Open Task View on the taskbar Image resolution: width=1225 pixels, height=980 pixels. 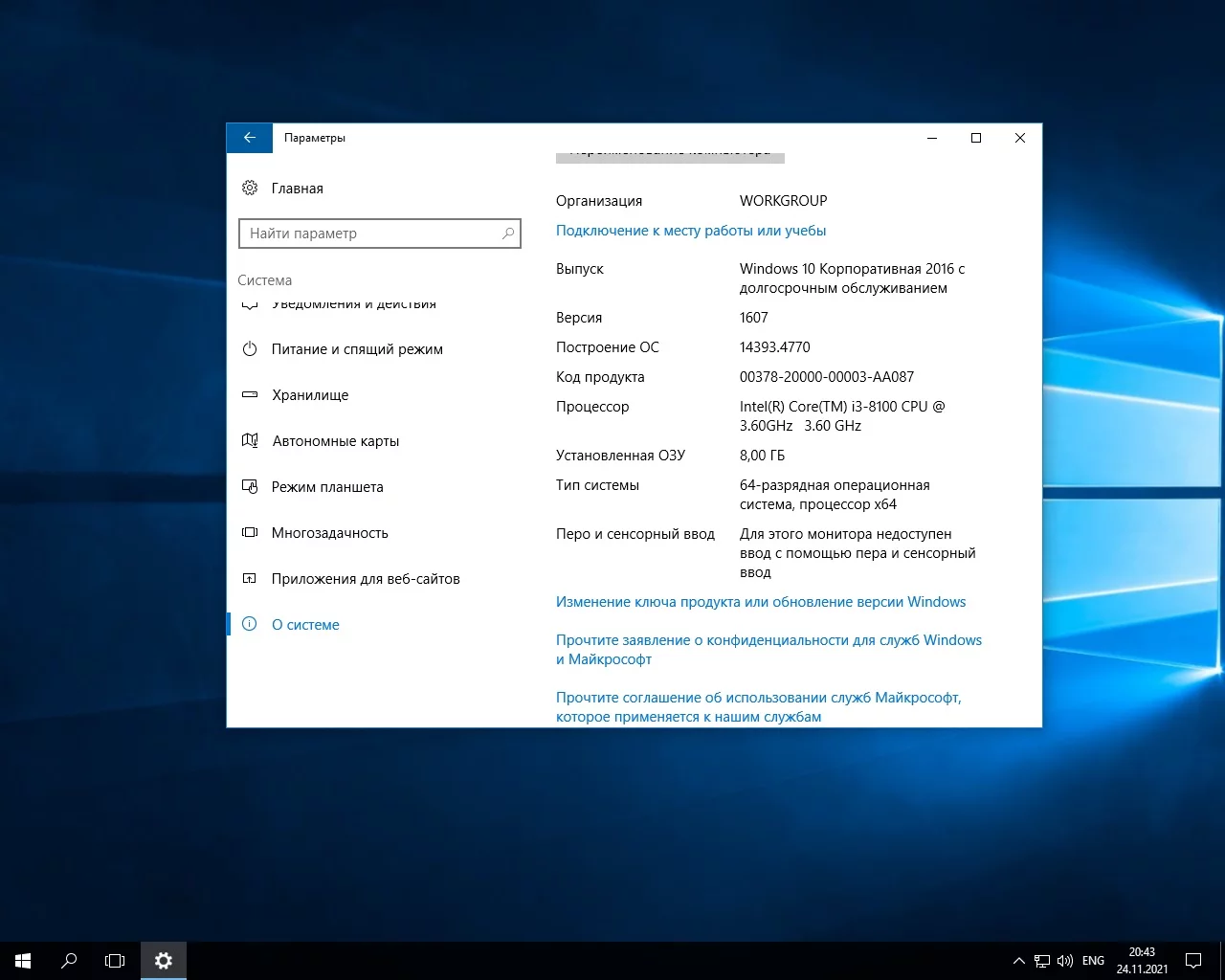click(x=115, y=961)
